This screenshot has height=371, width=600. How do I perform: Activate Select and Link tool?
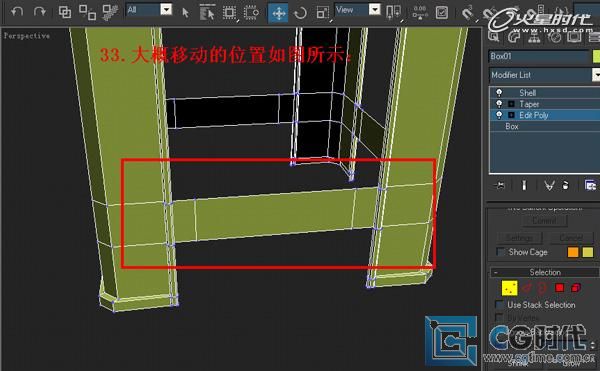64,12
